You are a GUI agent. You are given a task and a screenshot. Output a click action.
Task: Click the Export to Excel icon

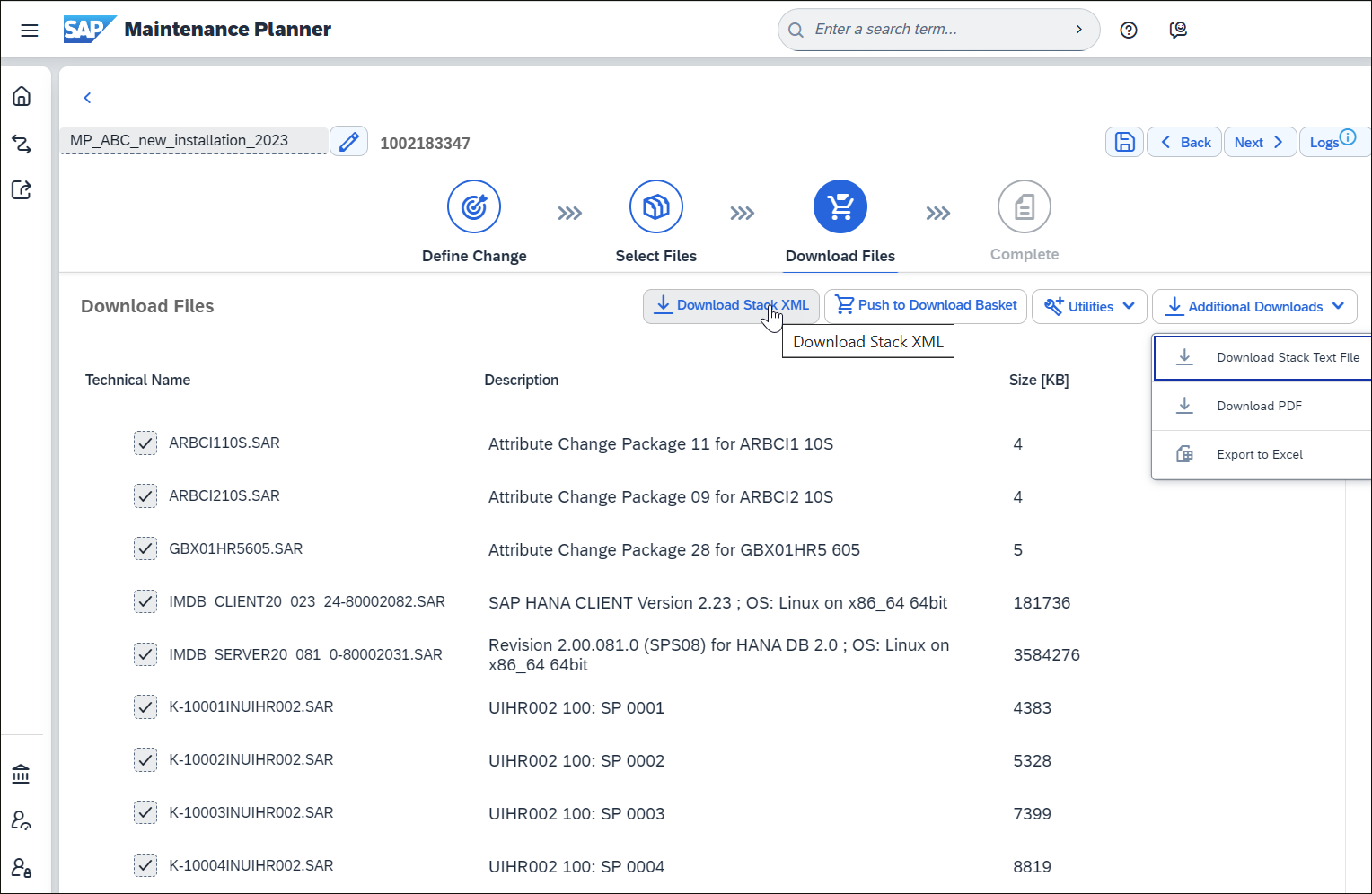click(1184, 453)
